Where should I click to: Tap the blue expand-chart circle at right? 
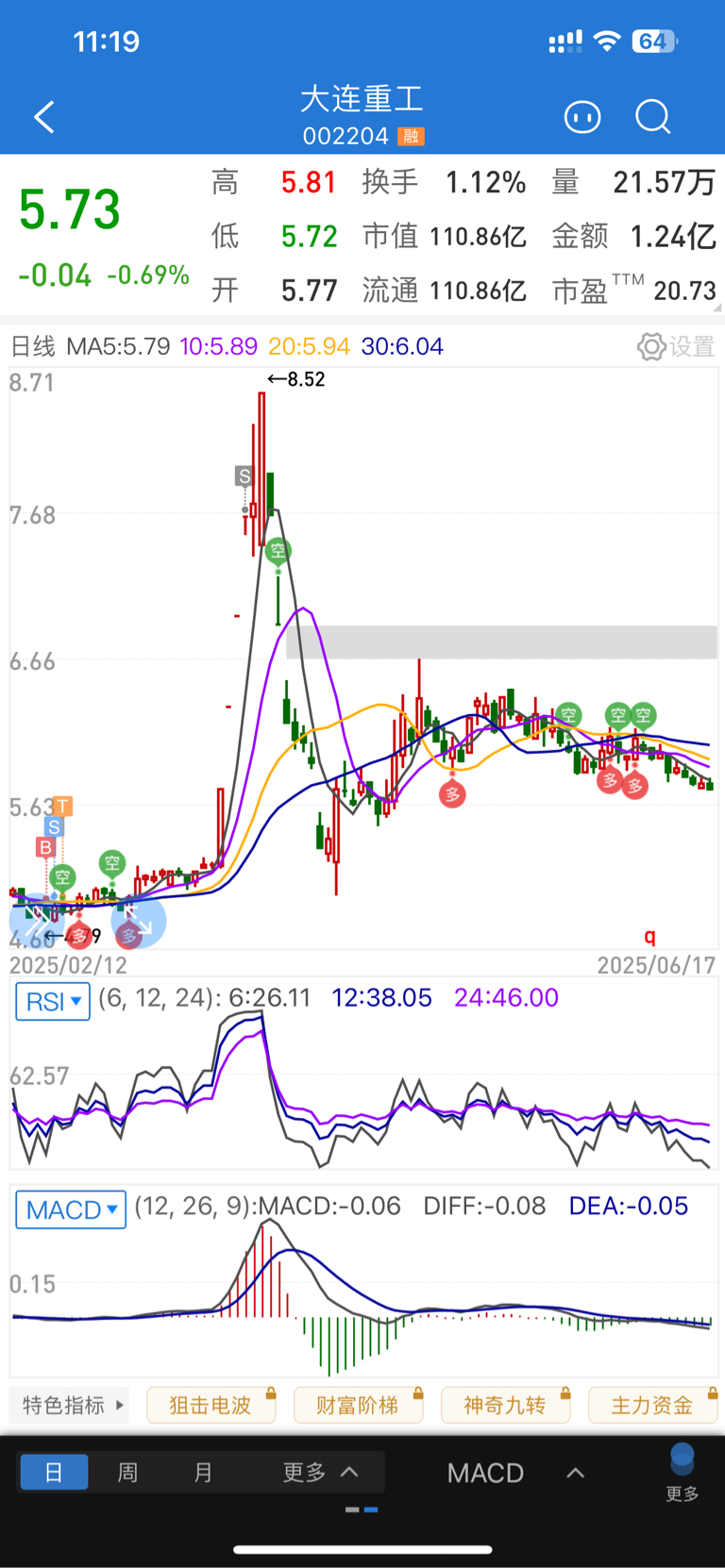(139, 921)
